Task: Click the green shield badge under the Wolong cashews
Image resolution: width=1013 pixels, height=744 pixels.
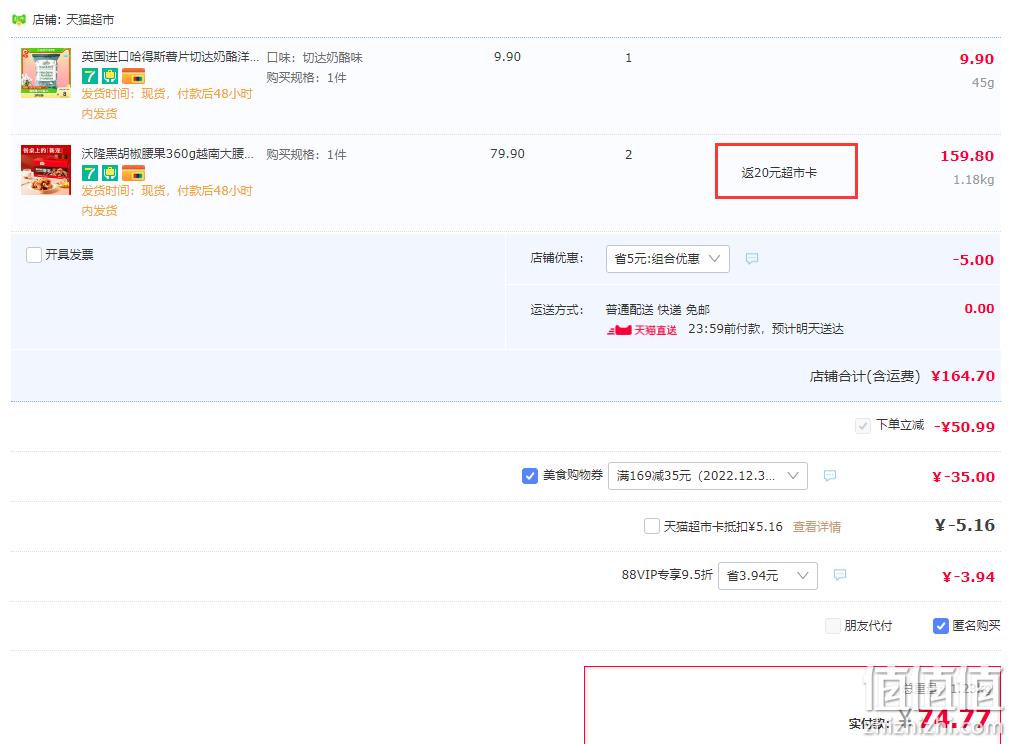Action: tap(110, 173)
